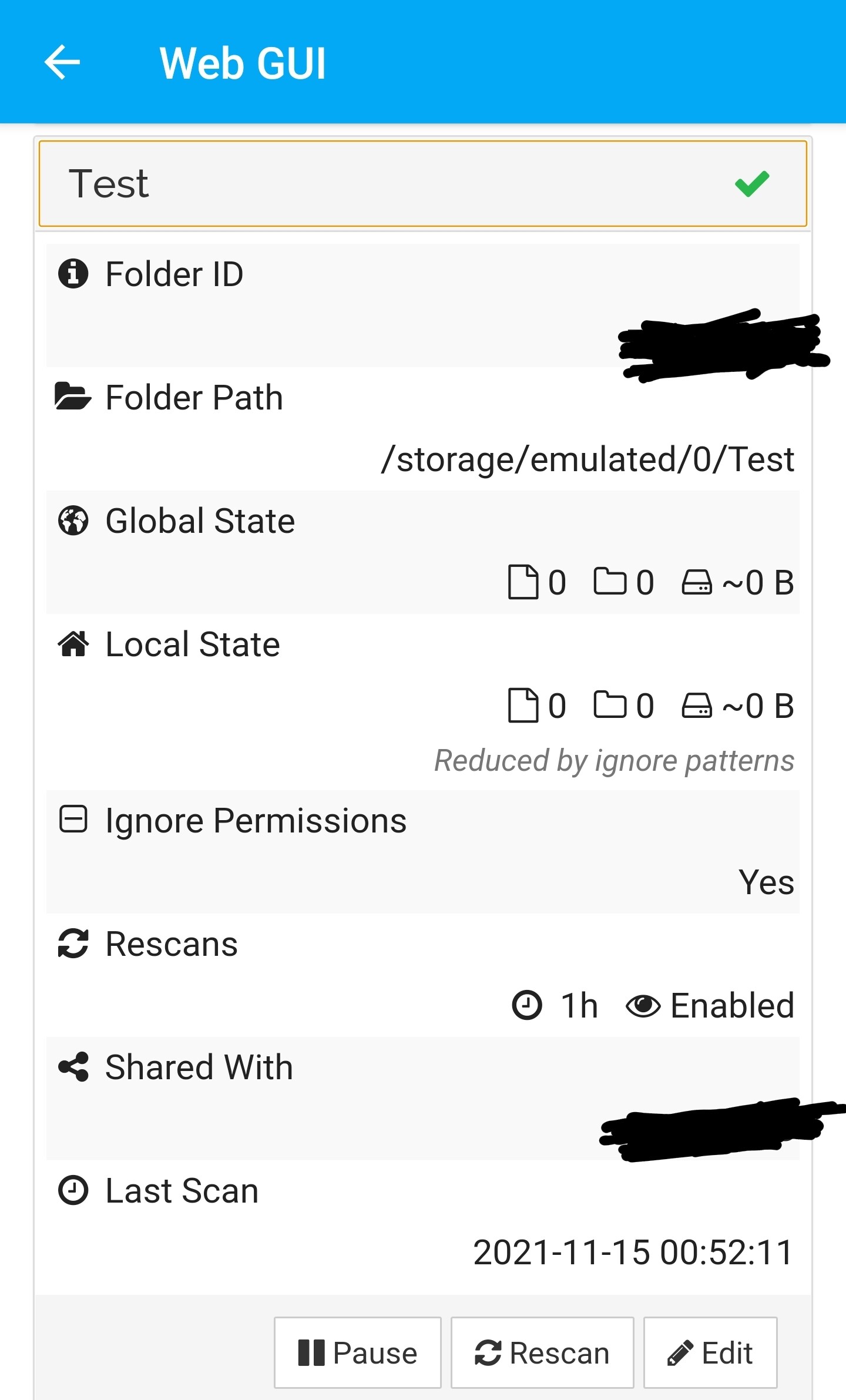Pause the Test folder
846x1400 pixels.
(357, 1352)
